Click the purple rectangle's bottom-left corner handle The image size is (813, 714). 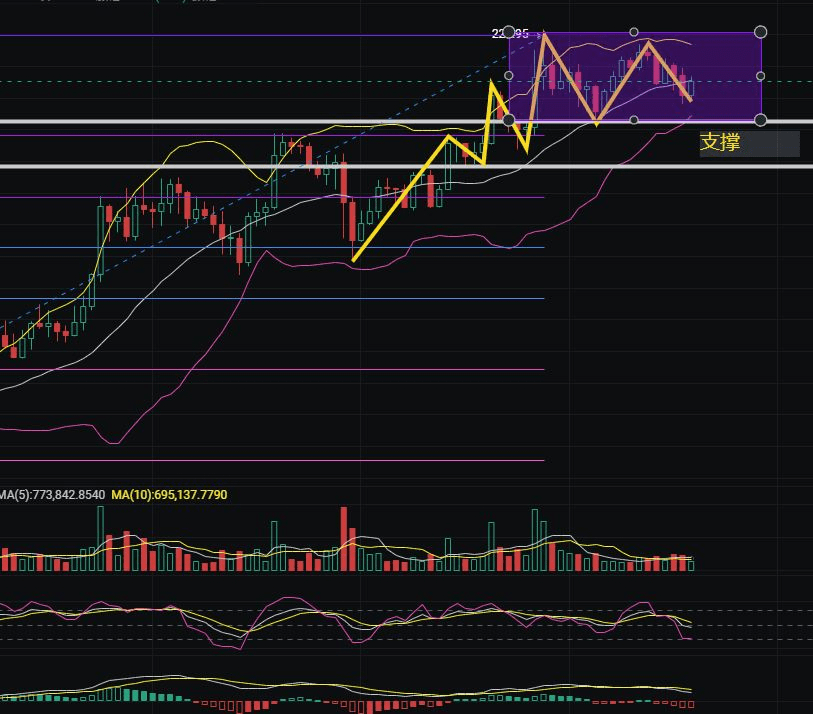click(509, 120)
